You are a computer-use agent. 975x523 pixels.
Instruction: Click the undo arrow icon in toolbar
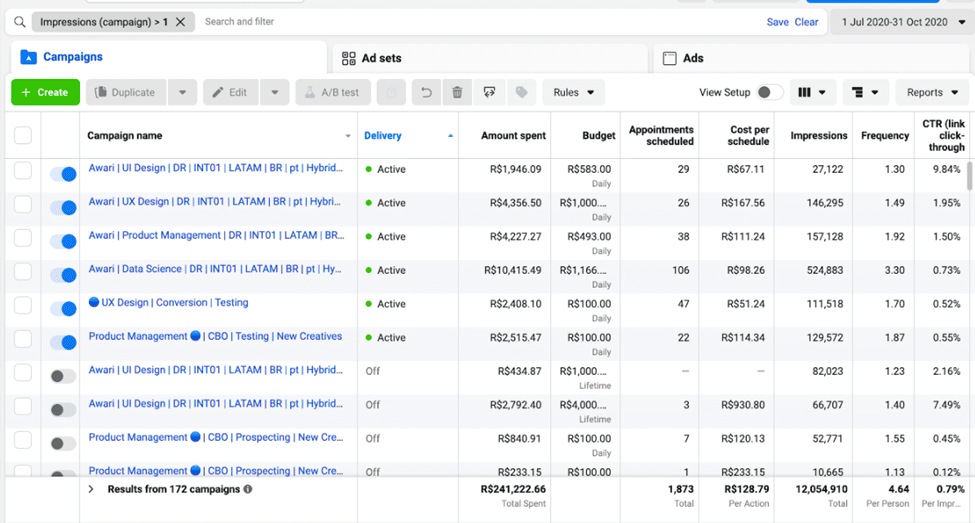coord(426,92)
